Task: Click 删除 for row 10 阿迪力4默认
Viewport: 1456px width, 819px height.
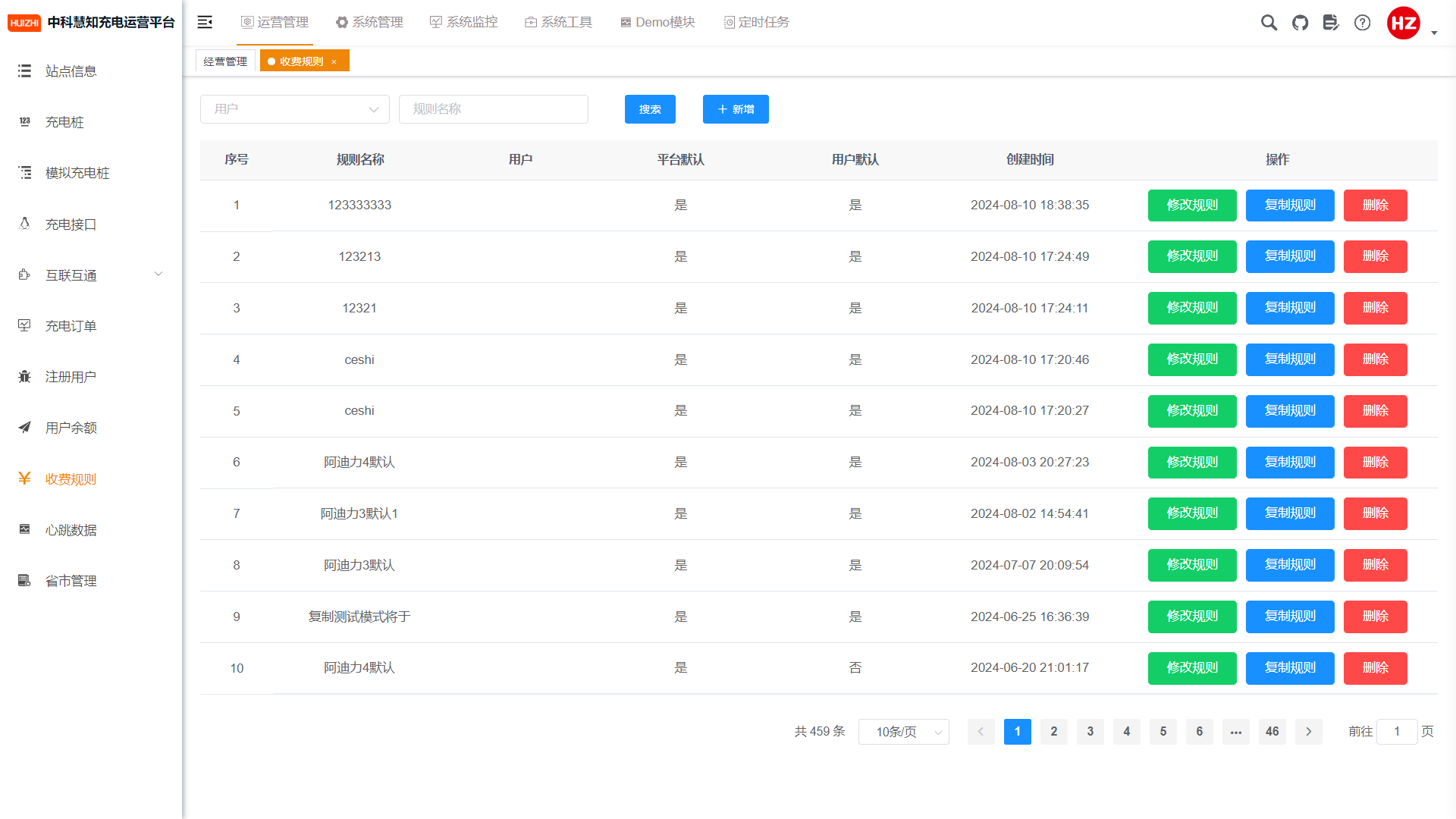Action: [x=1376, y=668]
